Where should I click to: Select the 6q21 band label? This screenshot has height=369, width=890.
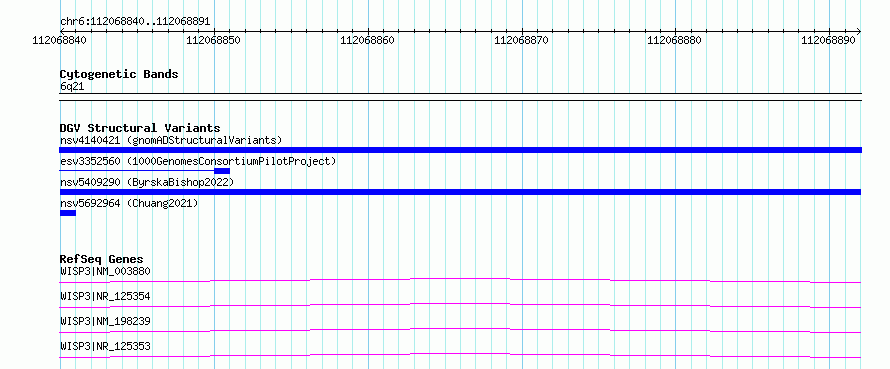coord(72,87)
